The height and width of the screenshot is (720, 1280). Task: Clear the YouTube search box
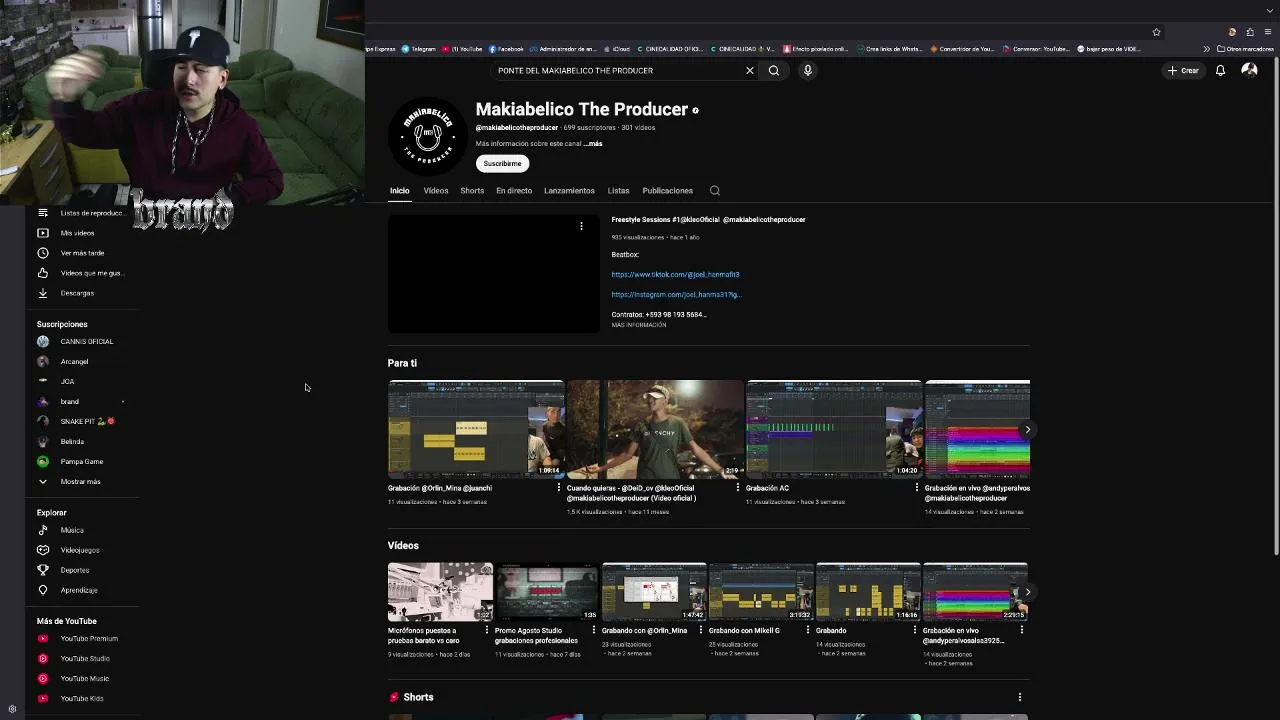click(x=749, y=71)
